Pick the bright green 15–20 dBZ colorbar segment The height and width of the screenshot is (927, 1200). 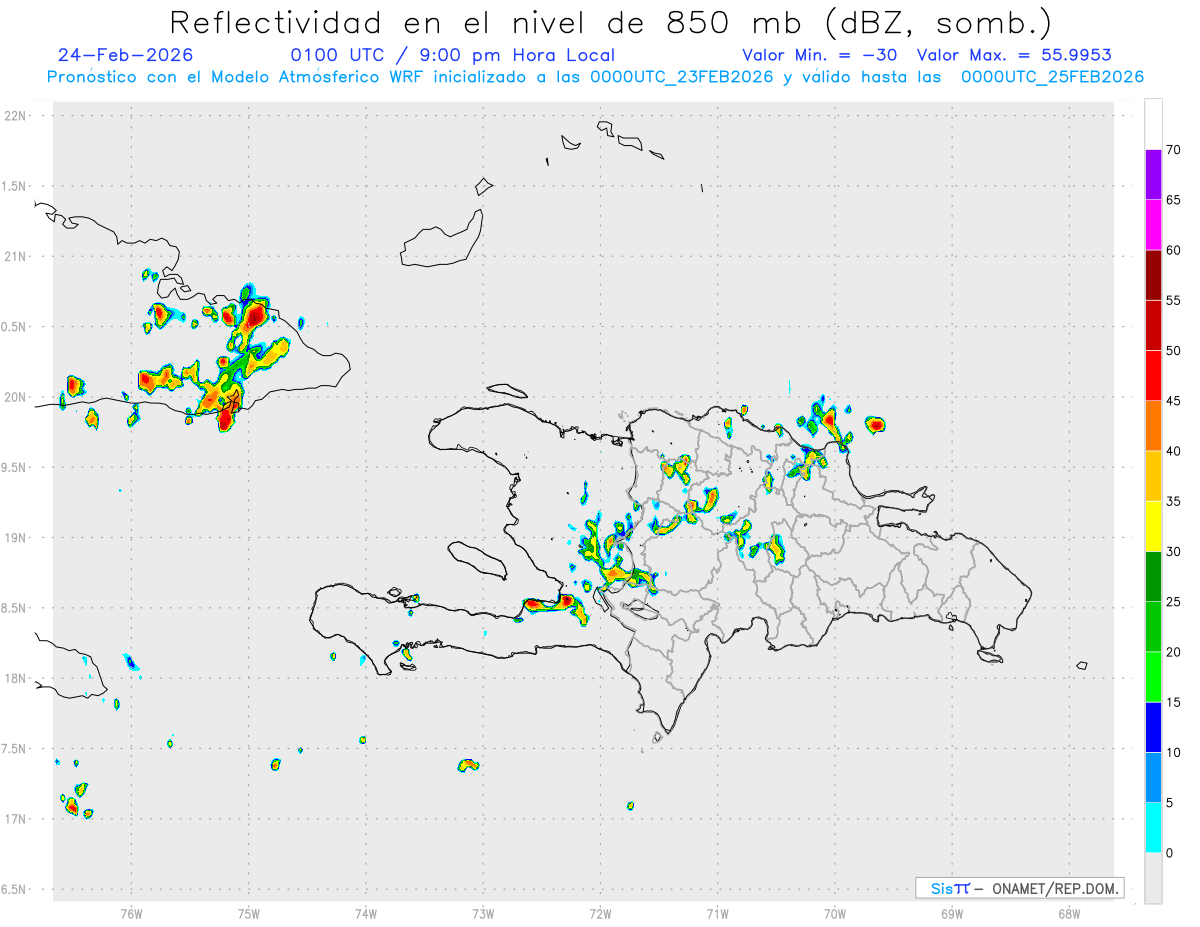click(1153, 677)
